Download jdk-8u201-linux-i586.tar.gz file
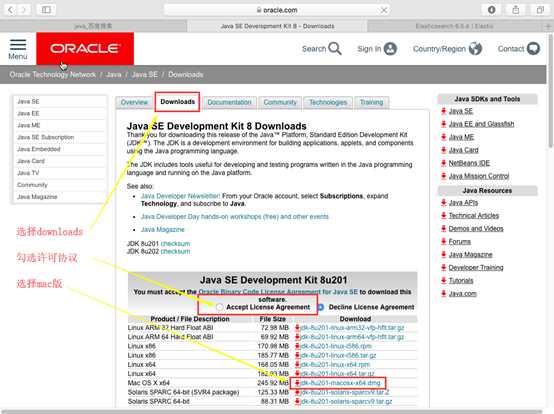Viewport: 554px width, 414px height. pyautogui.click(x=338, y=355)
